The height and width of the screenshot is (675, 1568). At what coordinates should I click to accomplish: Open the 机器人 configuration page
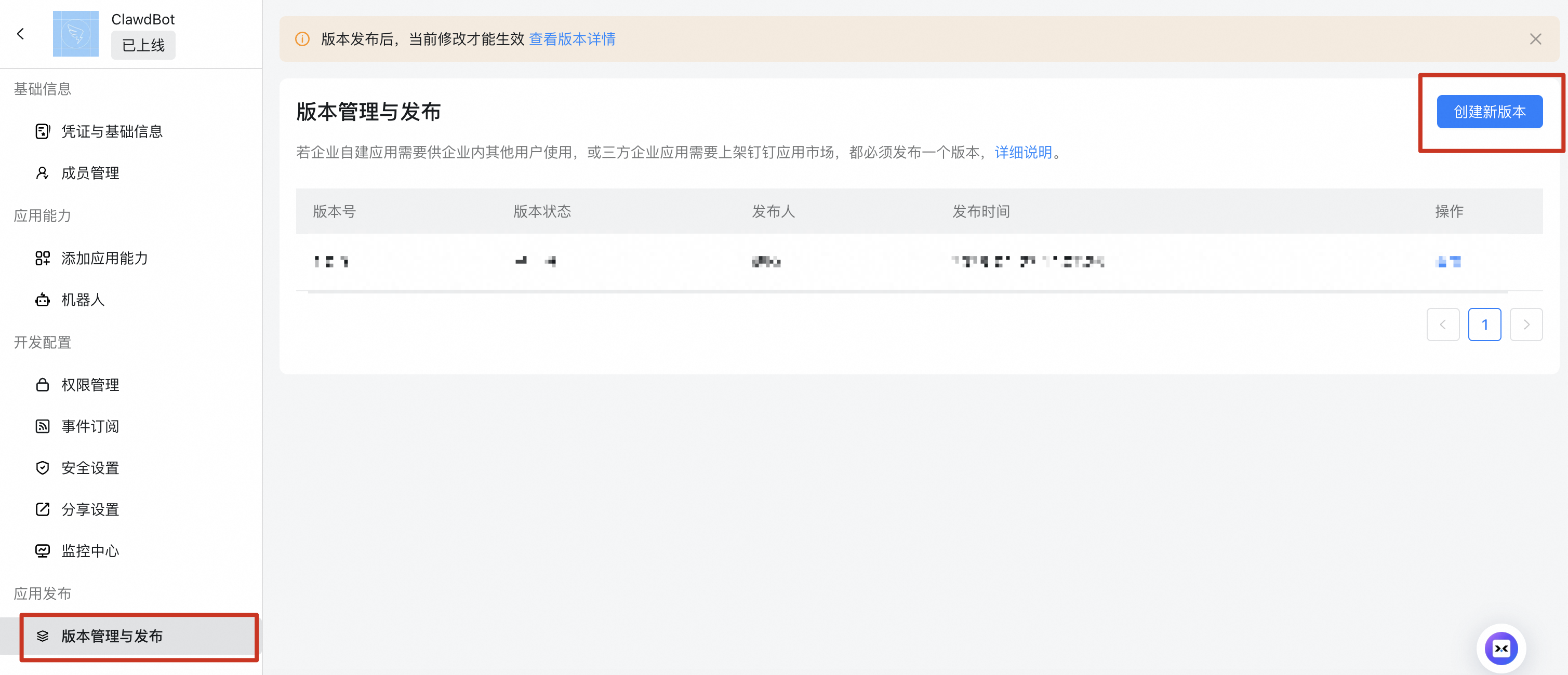tap(82, 299)
